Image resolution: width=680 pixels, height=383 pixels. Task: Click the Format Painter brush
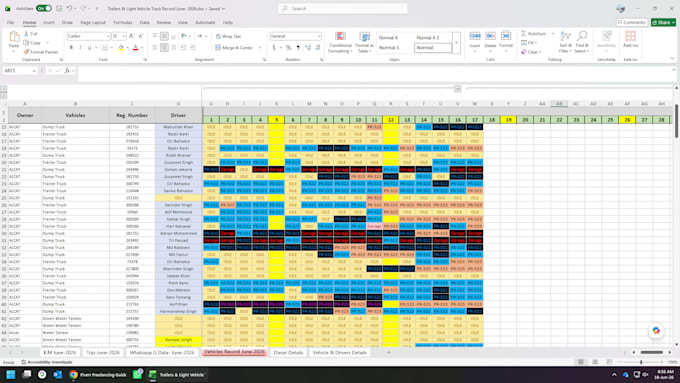(x=26, y=52)
